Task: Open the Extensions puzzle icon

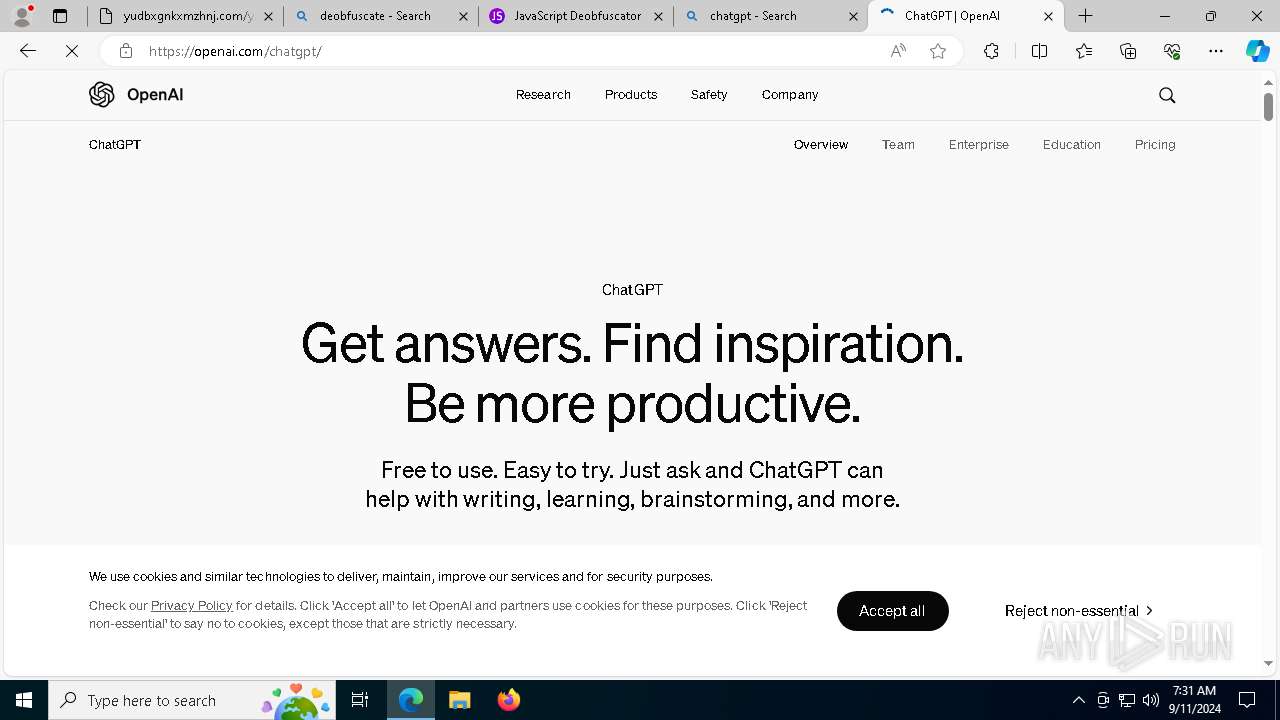Action: (x=991, y=51)
